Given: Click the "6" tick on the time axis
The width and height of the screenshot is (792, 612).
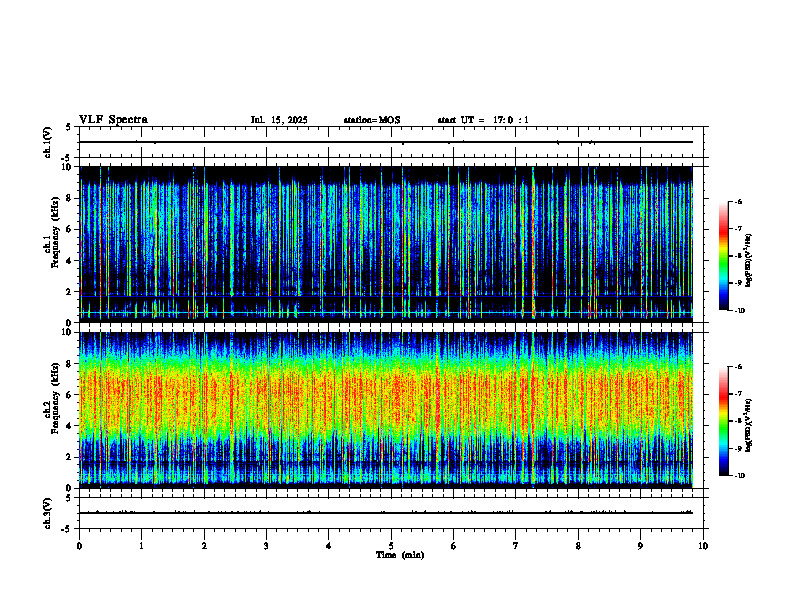Looking at the screenshot, I should coord(454,546).
